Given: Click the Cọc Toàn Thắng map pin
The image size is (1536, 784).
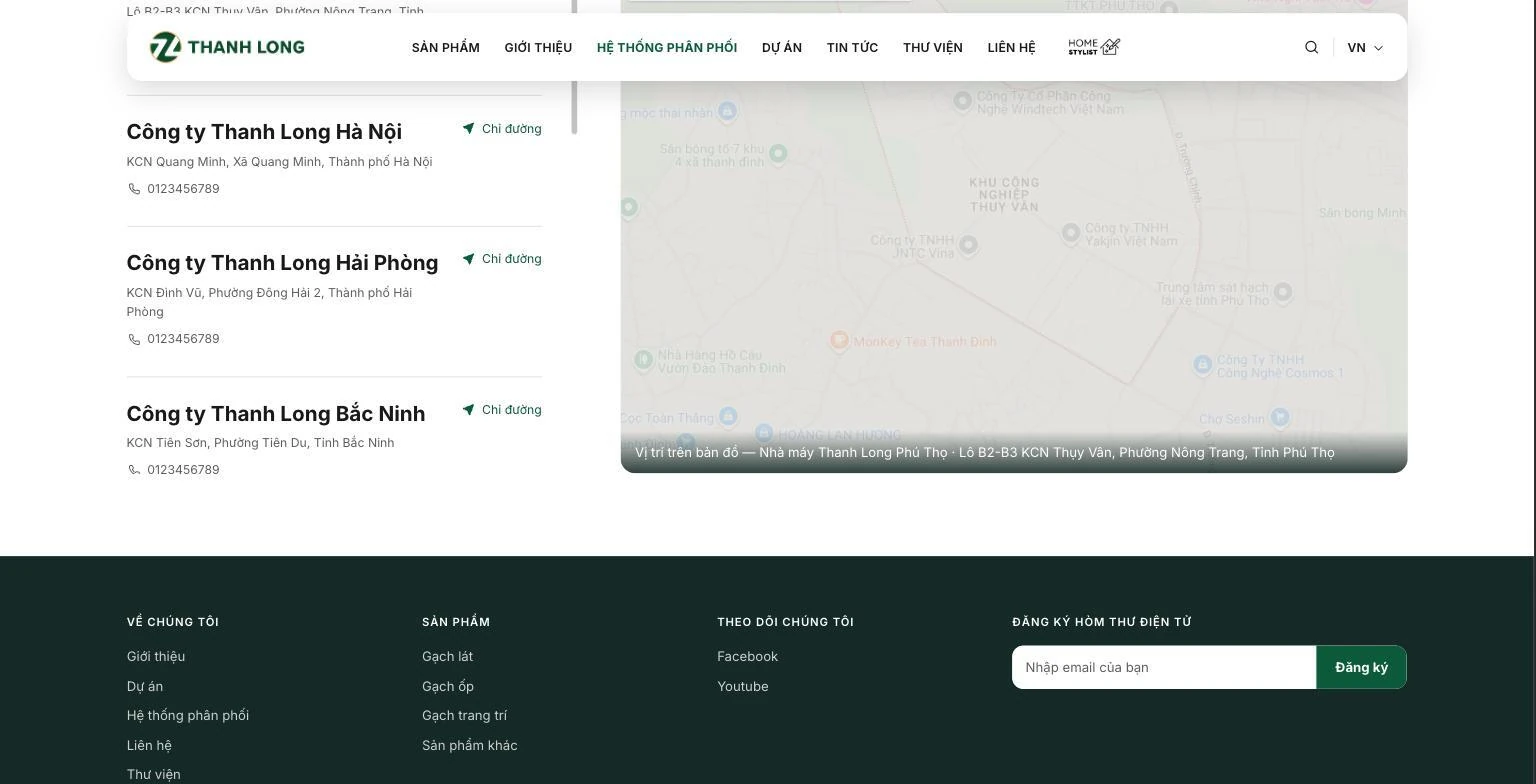Looking at the screenshot, I should [728, 416].
